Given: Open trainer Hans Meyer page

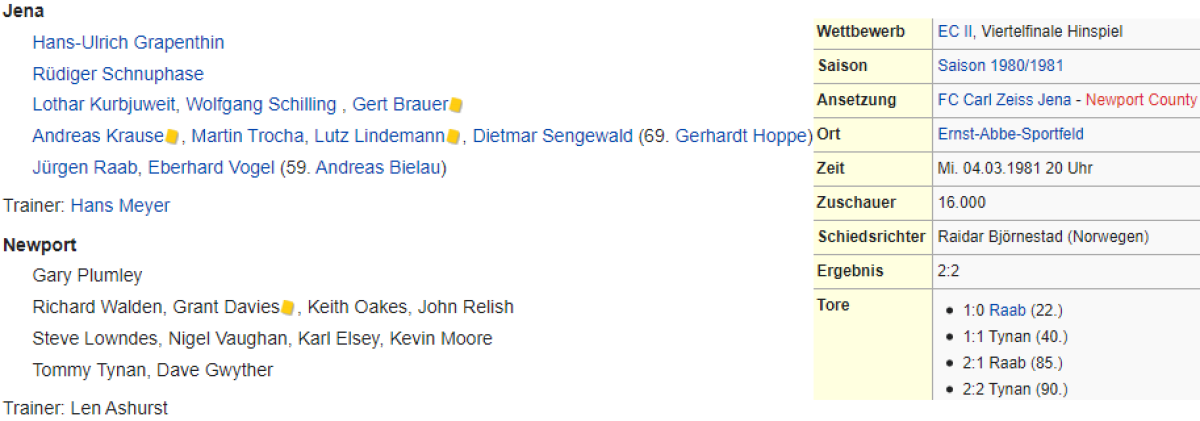Looking at the screenshot, I should tap(120, 206).
